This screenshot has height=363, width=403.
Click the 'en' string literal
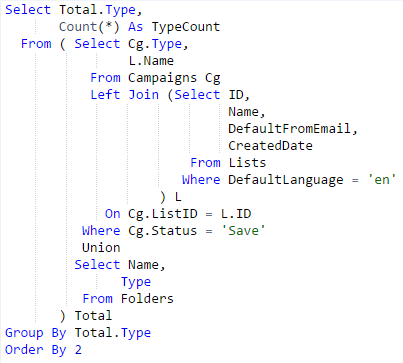click(x=382, y=180)
